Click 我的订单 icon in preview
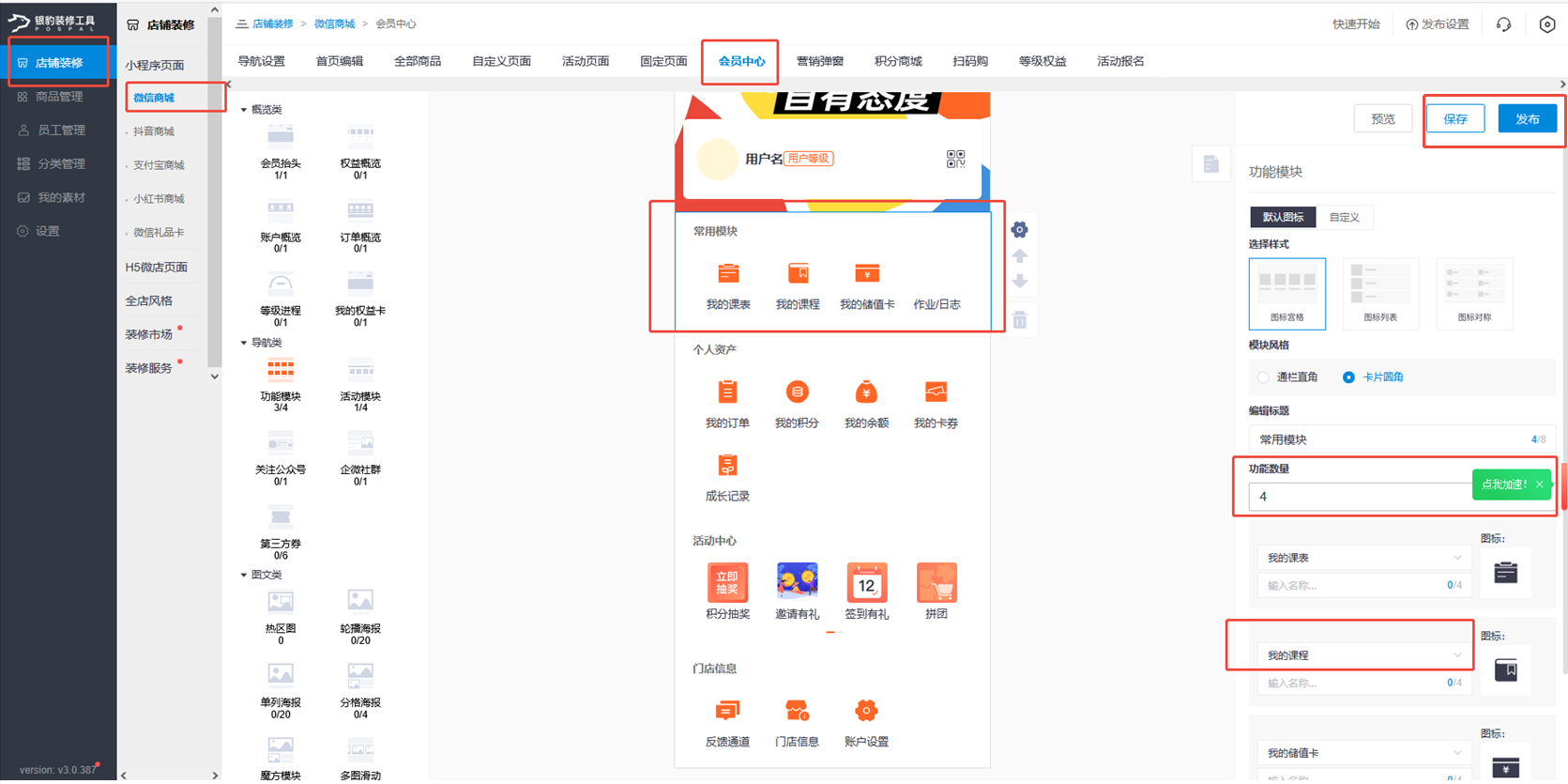This screenshot has height=784, width=1568. 727,392
